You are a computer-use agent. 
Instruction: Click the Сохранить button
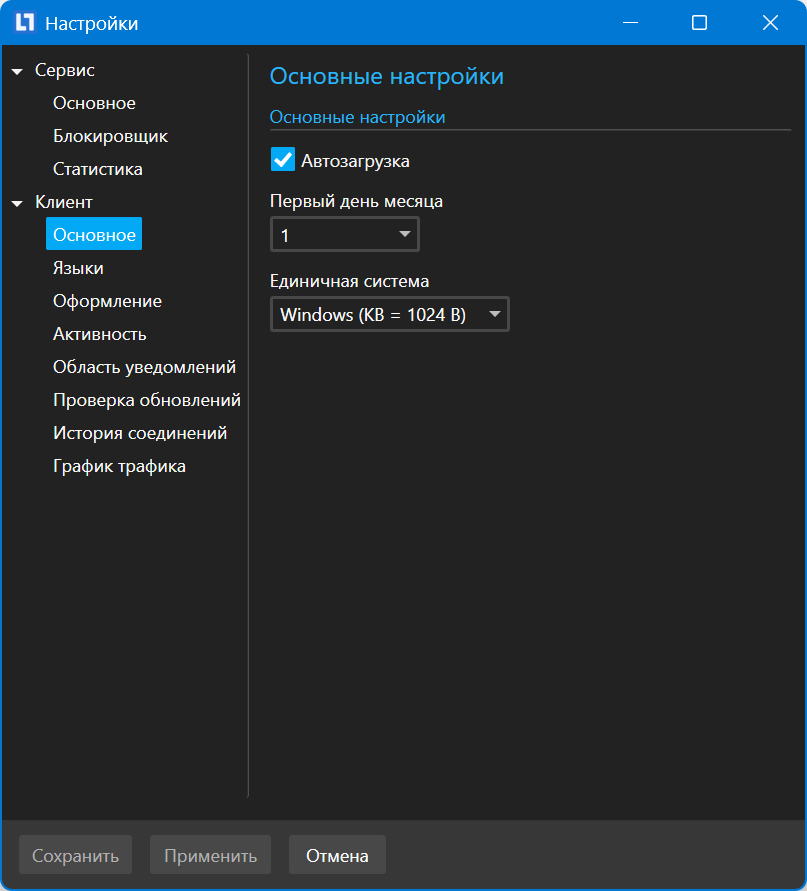75,856
